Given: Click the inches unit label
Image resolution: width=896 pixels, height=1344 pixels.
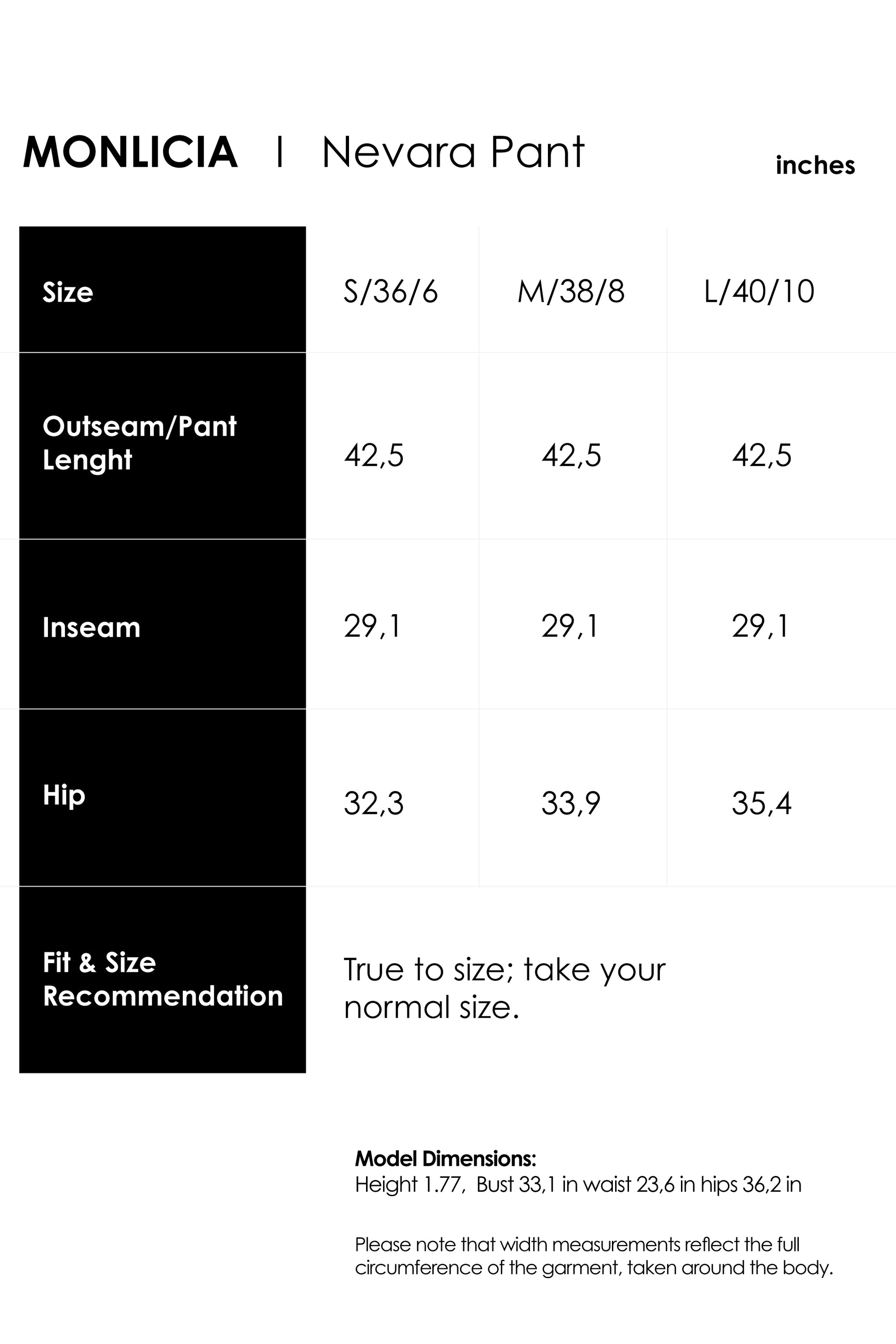Looking at the screenshot, I should 815,166.
